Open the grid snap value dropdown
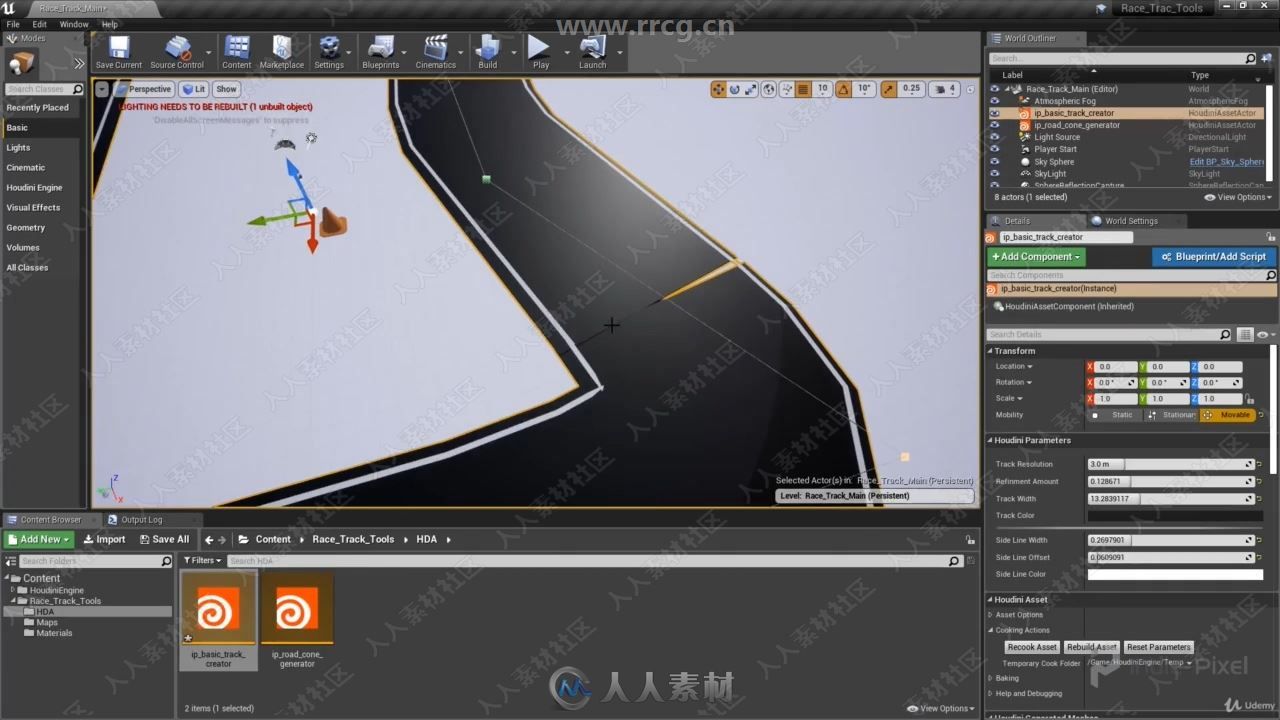Image resolution: width=1280 pixels, height=720 pixels. pyautogui.click(x=823, y=89)
